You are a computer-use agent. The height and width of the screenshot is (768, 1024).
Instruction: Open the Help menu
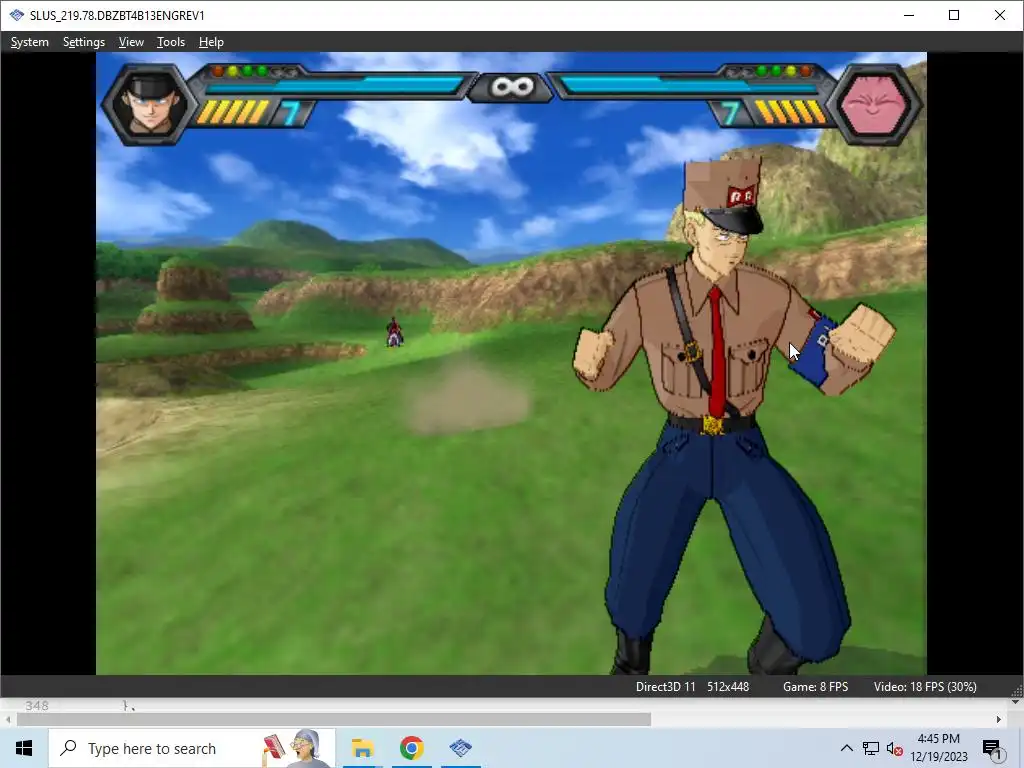pyautogui.click(x=211, y=42)
